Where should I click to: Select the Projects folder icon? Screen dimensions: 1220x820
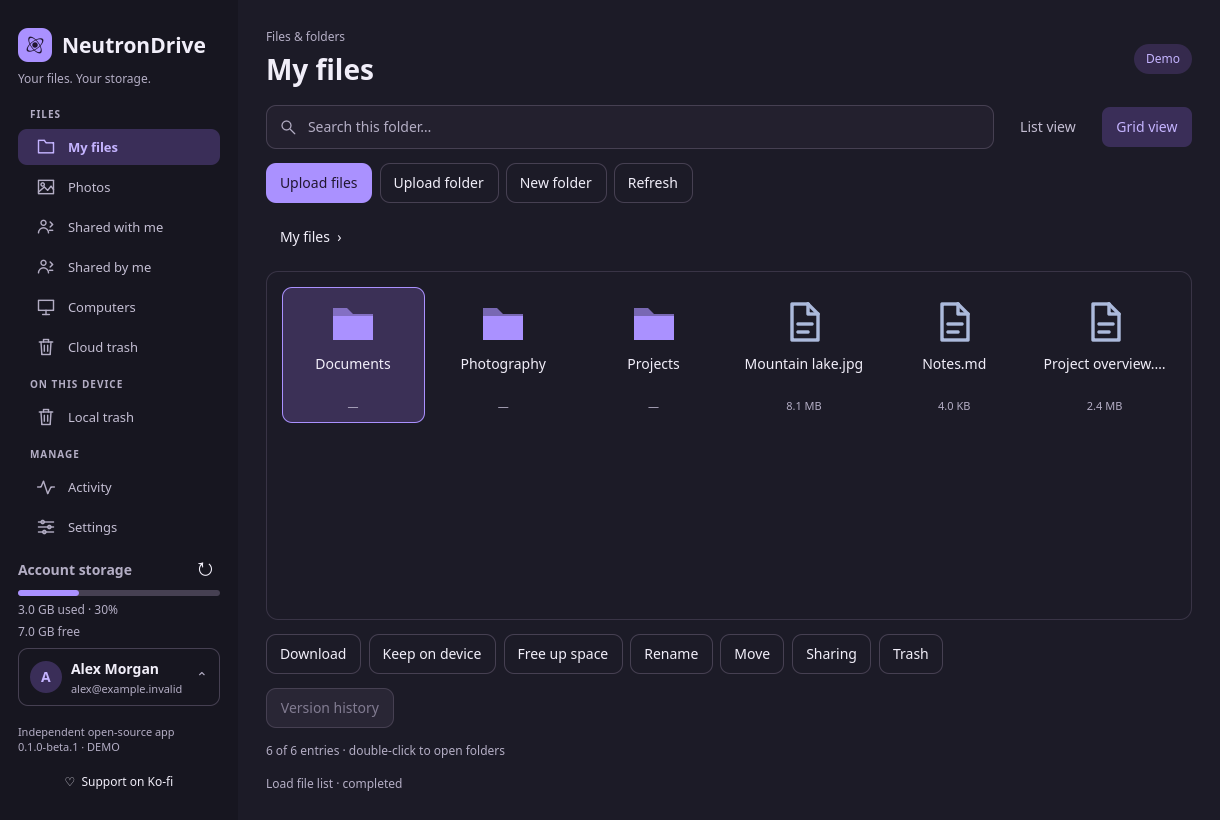click(654, 323)
